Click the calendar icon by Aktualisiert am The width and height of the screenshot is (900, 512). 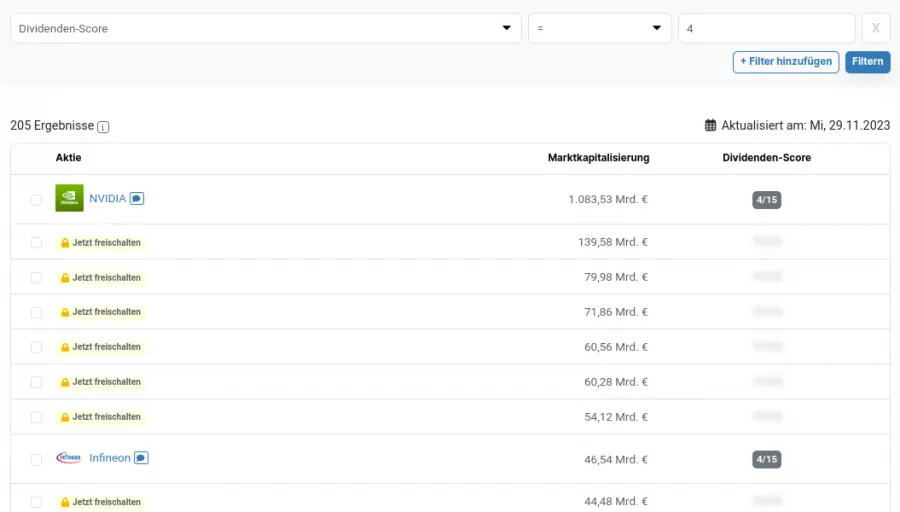(711, 126)
